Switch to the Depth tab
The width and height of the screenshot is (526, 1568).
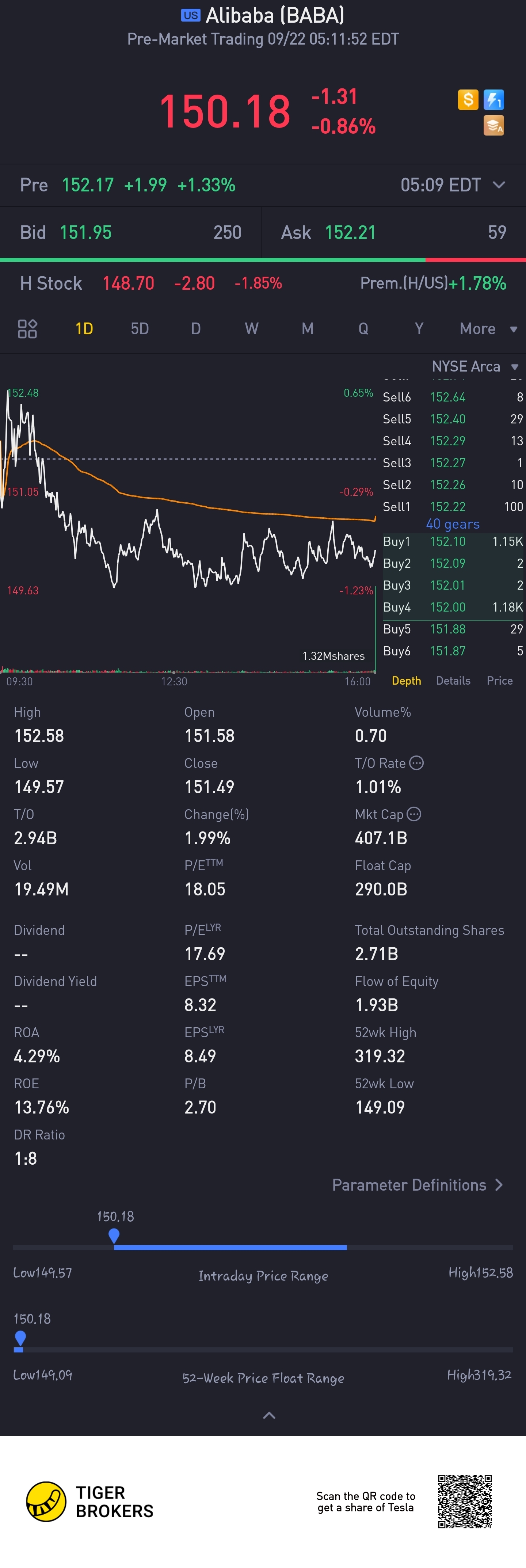tap(406, 681)
